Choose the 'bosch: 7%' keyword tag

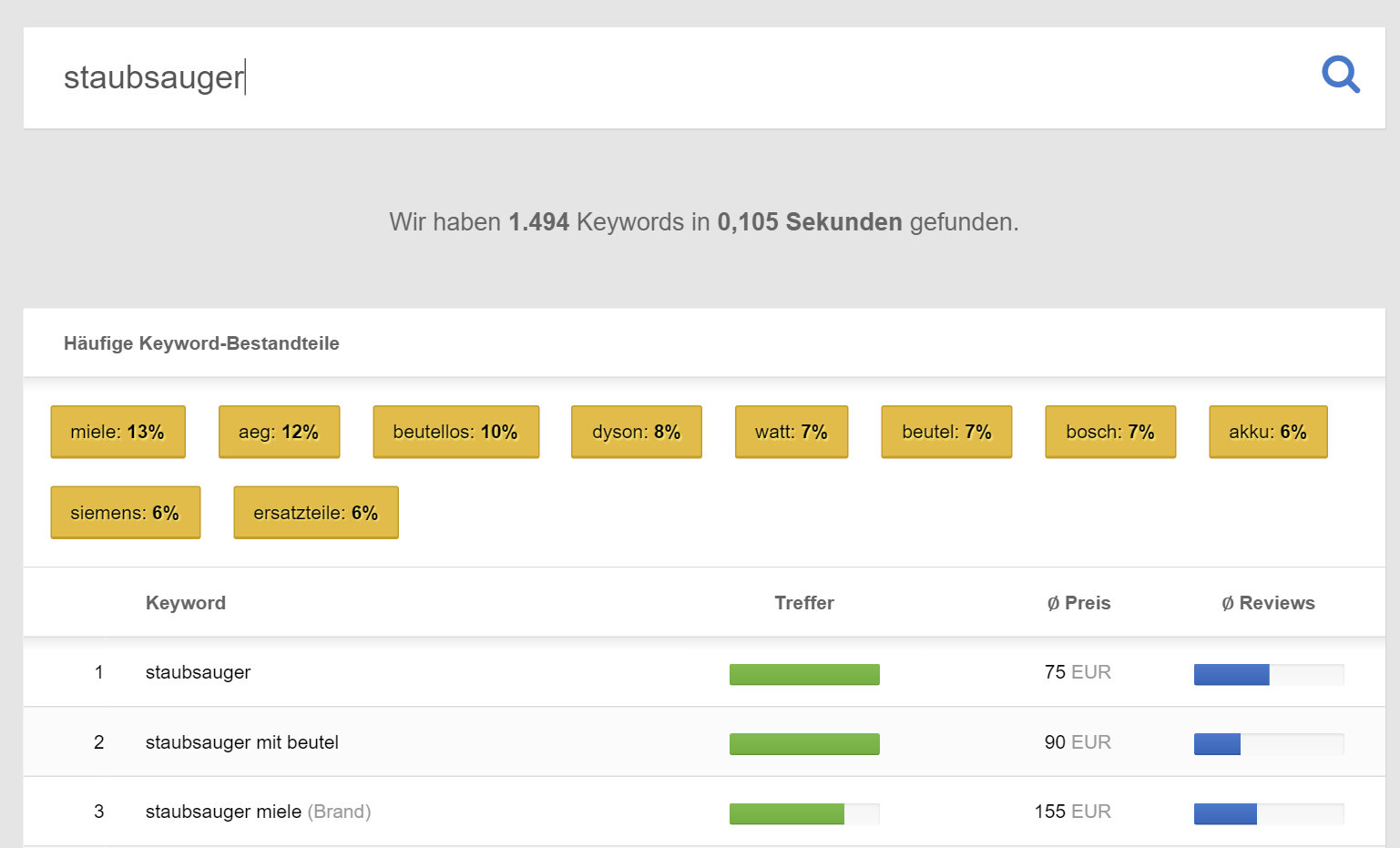point(1109,432)
